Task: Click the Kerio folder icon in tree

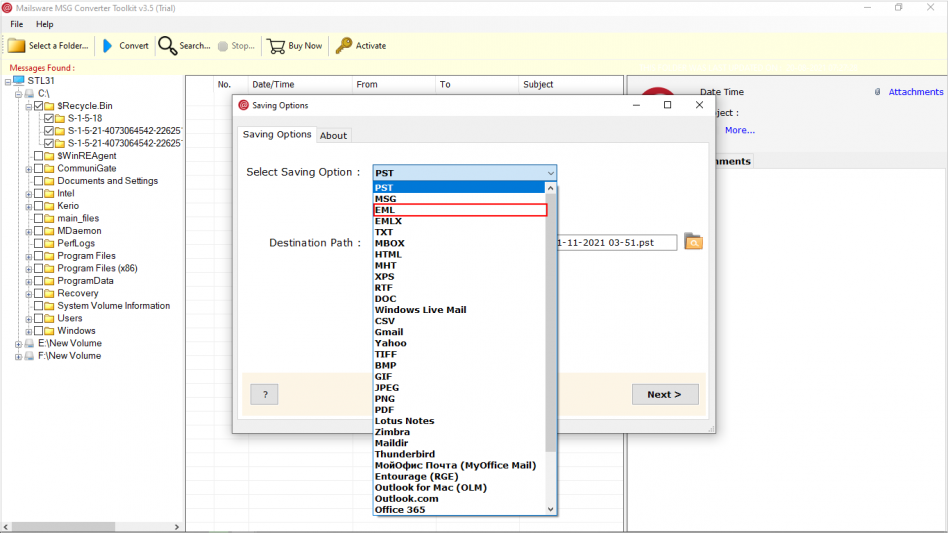Action: click(50, 206)
